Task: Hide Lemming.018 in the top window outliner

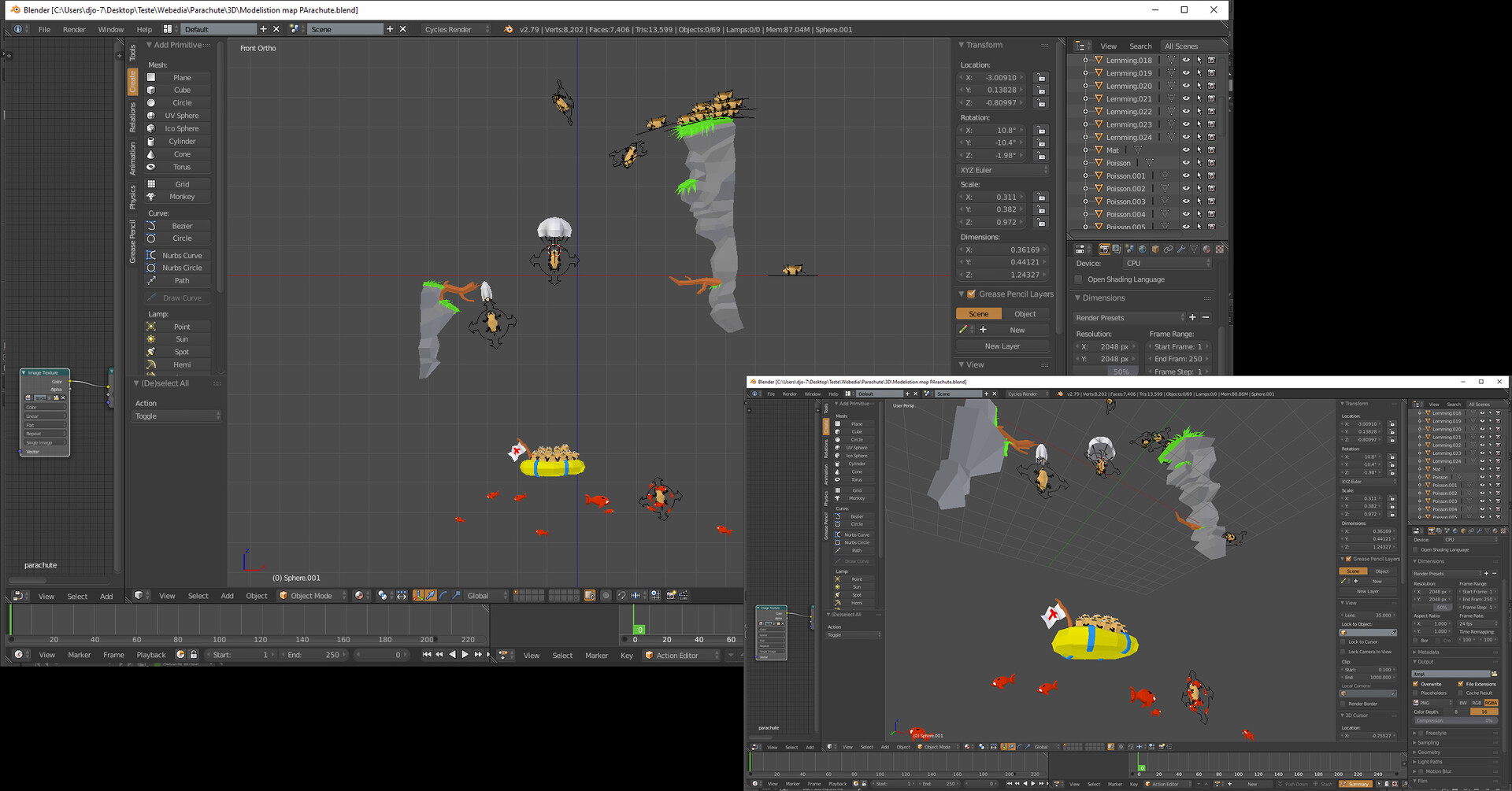Action: pos(1186,60)
